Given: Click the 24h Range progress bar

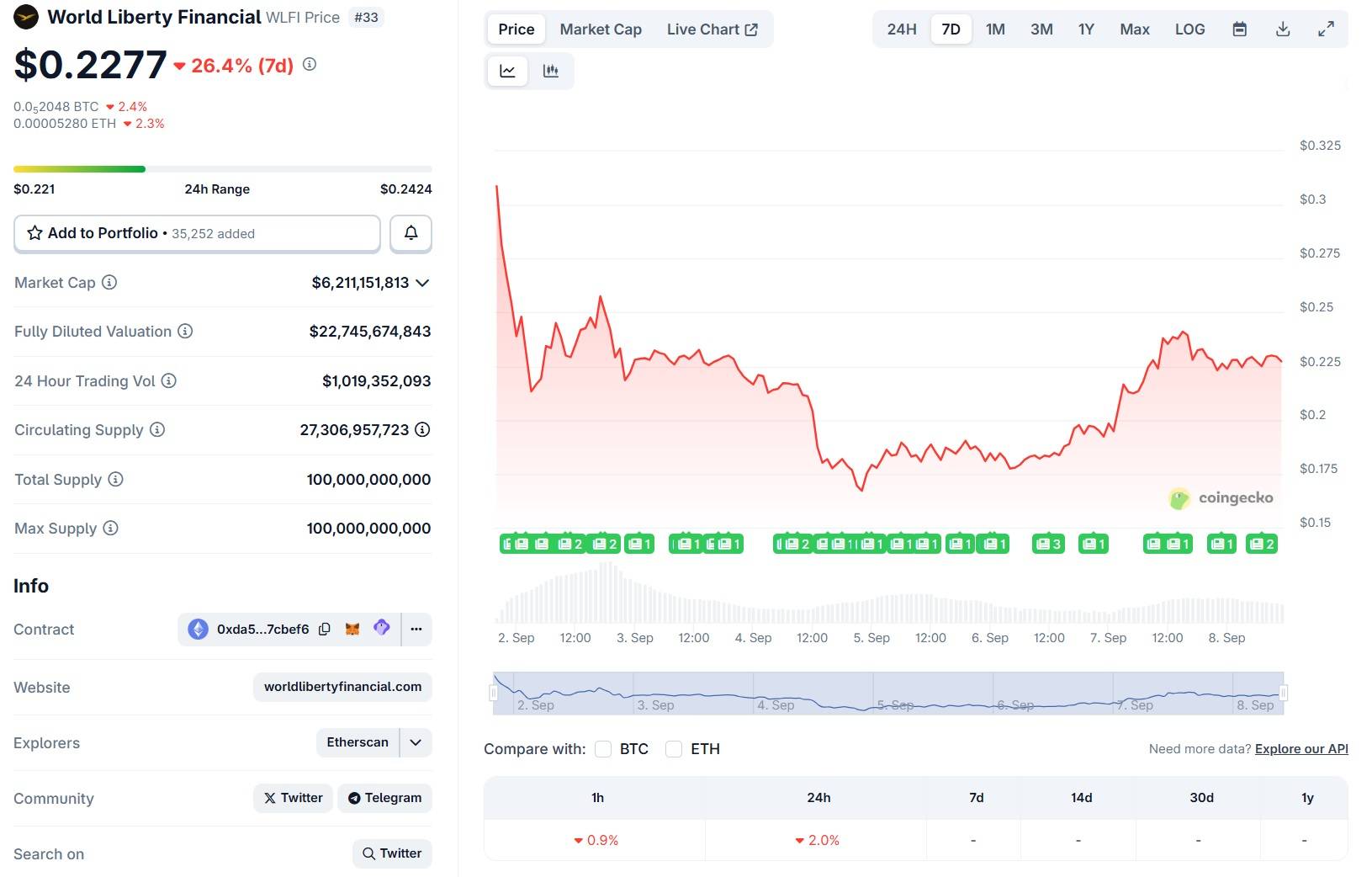Looking at the screenshot, I should [223, 169].
